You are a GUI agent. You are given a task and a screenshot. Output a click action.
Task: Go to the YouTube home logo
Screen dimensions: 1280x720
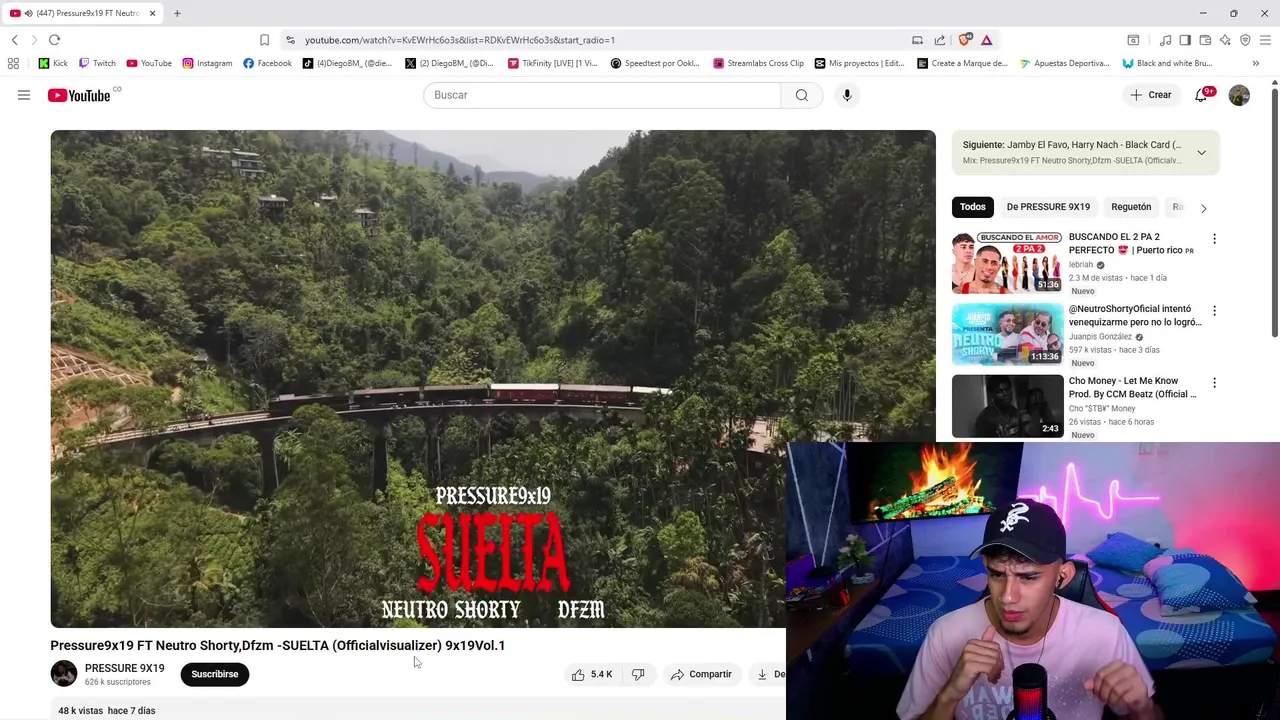coord(79,95)
